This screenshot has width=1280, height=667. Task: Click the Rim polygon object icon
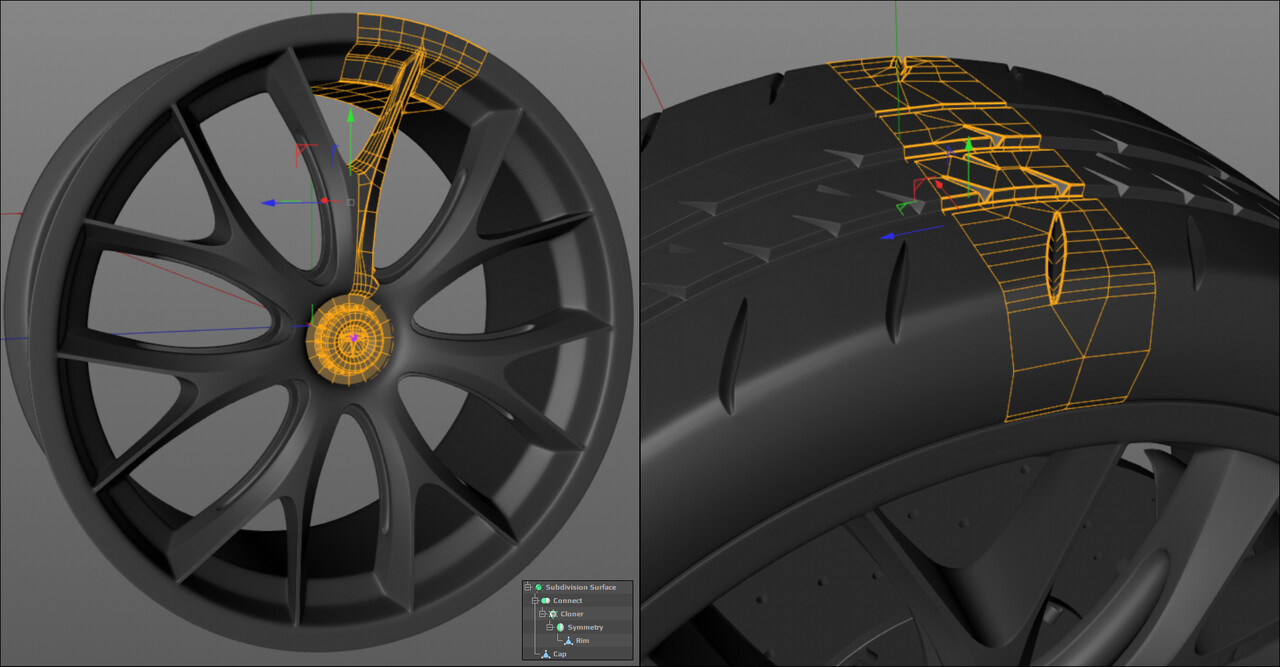568,641
